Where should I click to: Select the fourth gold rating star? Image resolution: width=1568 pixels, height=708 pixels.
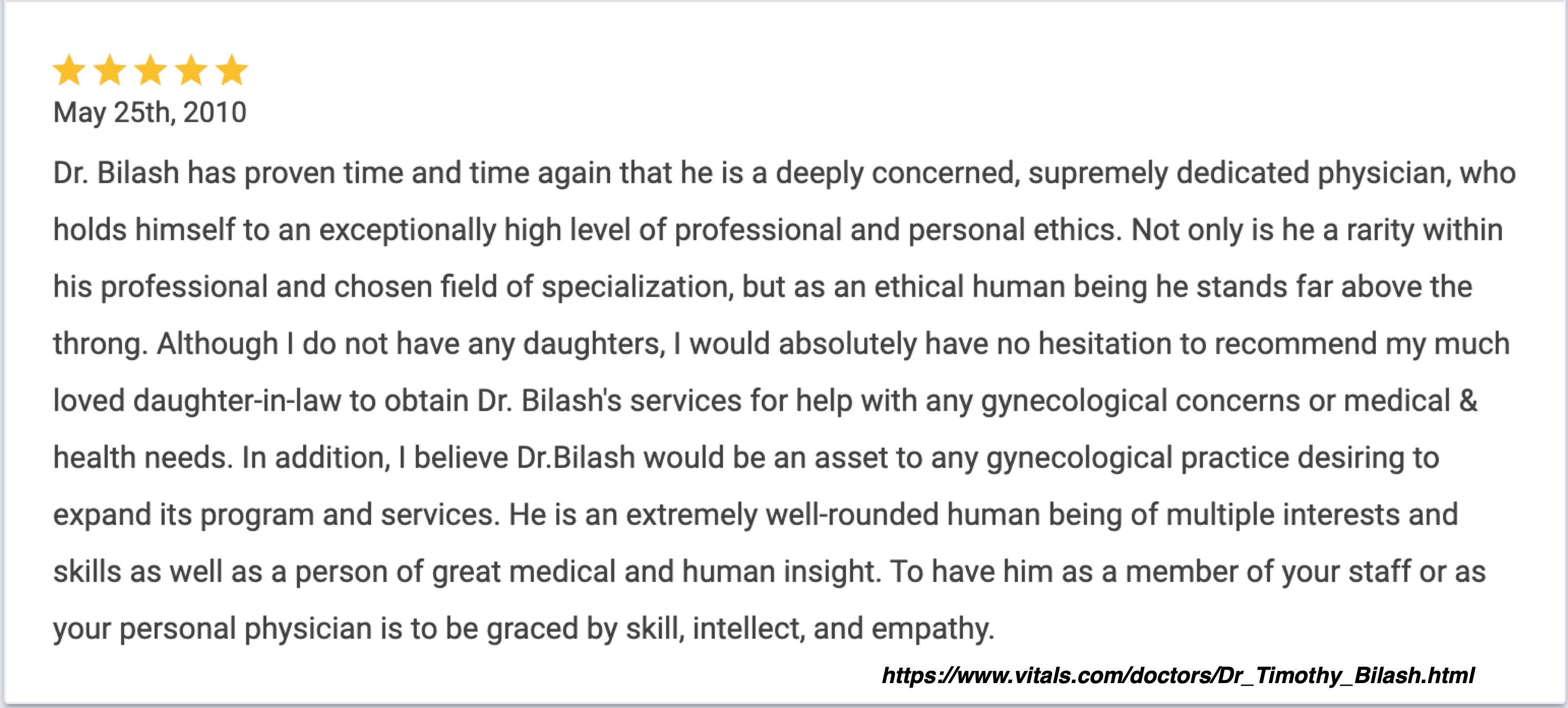192,69
